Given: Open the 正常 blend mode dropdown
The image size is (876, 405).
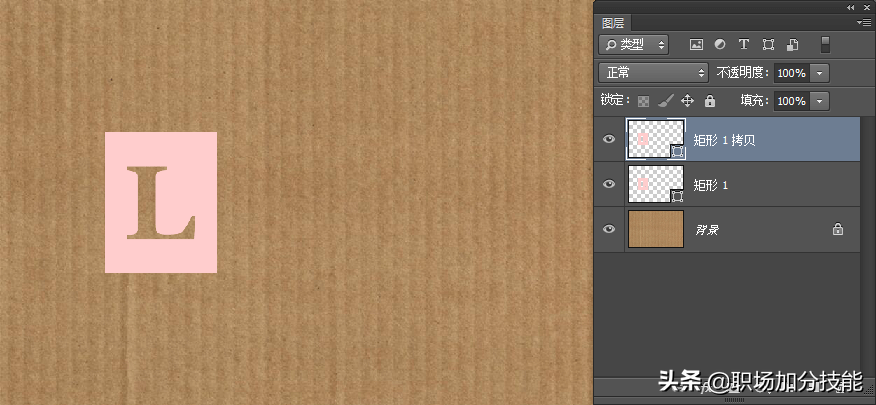Looking at the screenshot, I should (654, 73).
